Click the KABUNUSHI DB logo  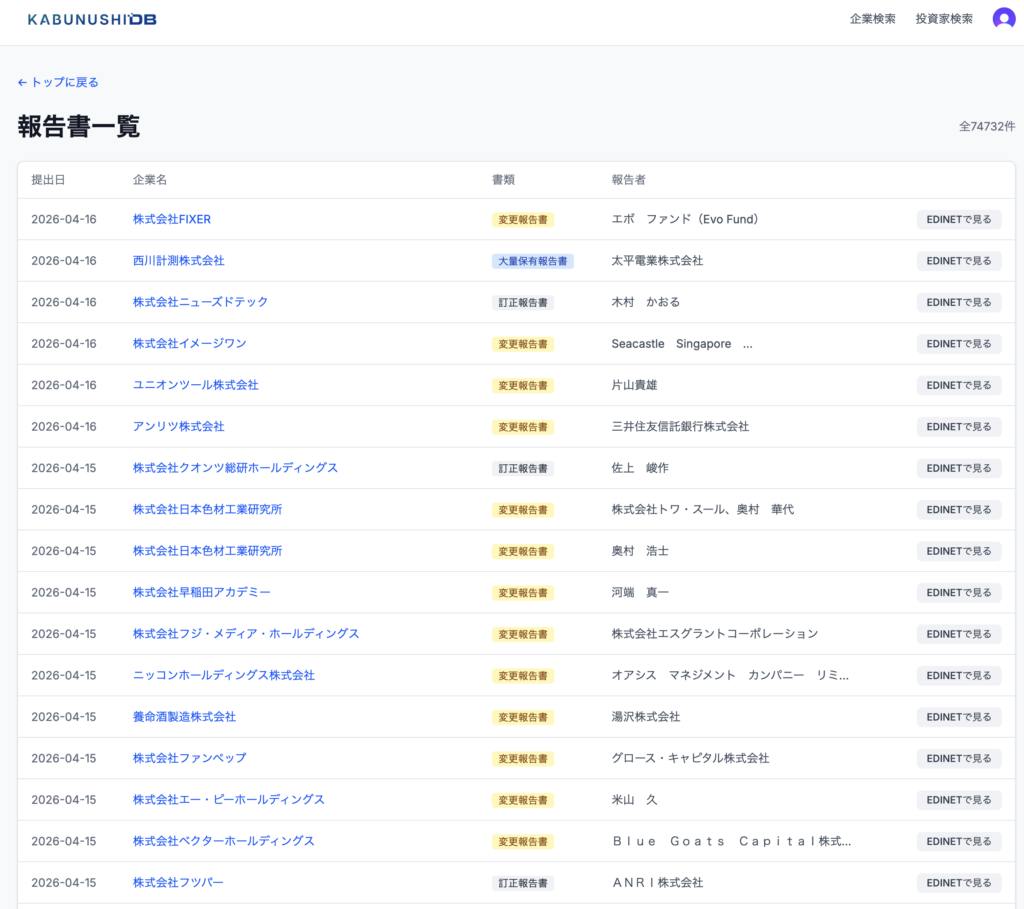[x=92, y=19]
